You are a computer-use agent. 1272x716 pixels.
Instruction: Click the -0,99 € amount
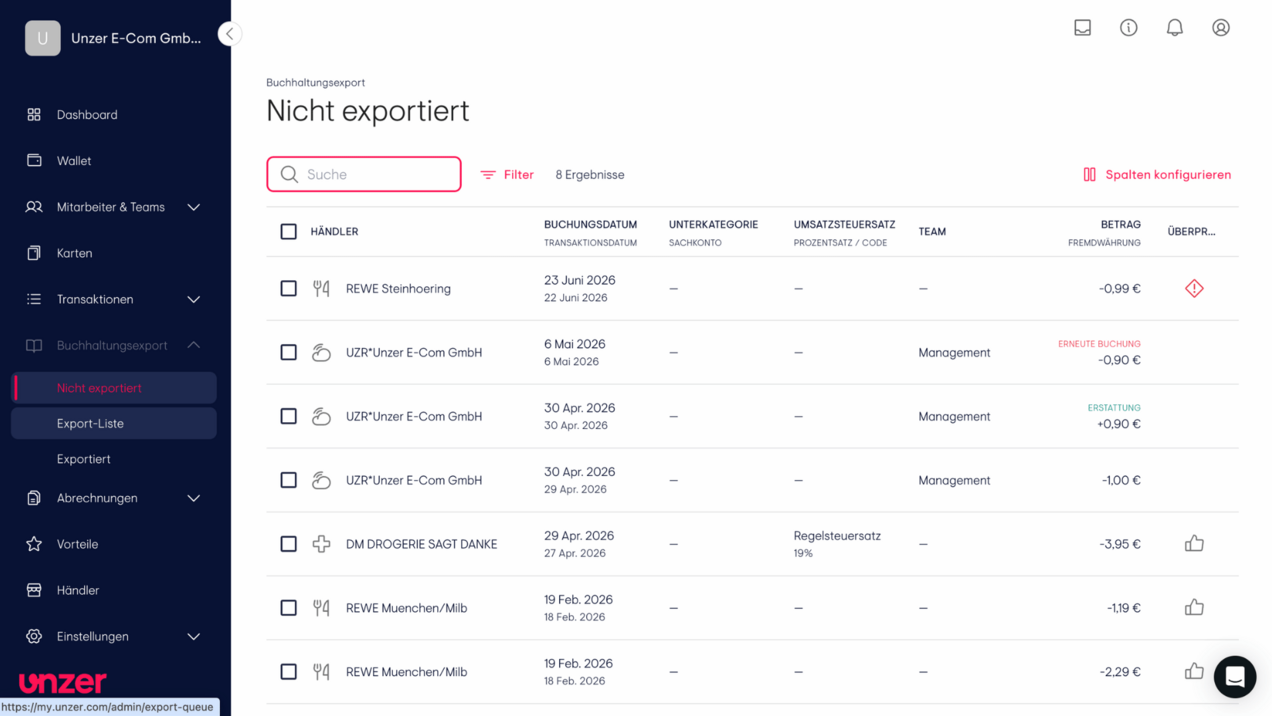point(1120,288)
